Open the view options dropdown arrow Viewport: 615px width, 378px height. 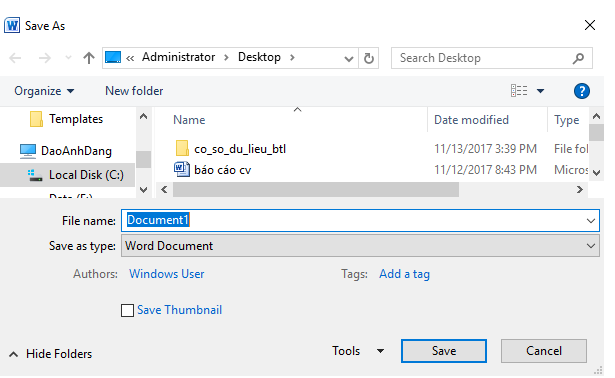[x=540, y=91]
